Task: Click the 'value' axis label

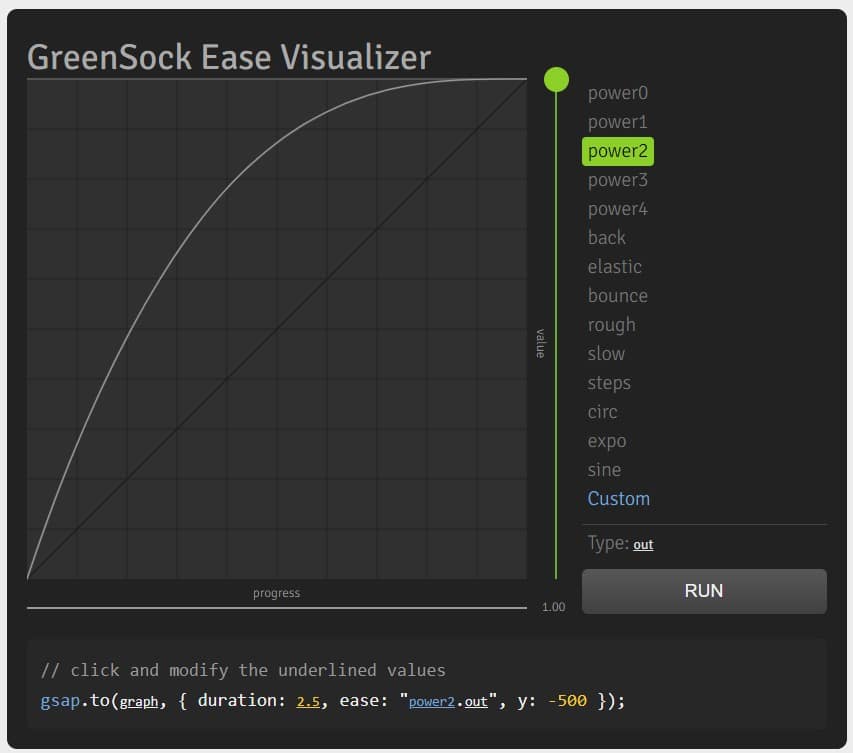Action: (x=540, y=343)
